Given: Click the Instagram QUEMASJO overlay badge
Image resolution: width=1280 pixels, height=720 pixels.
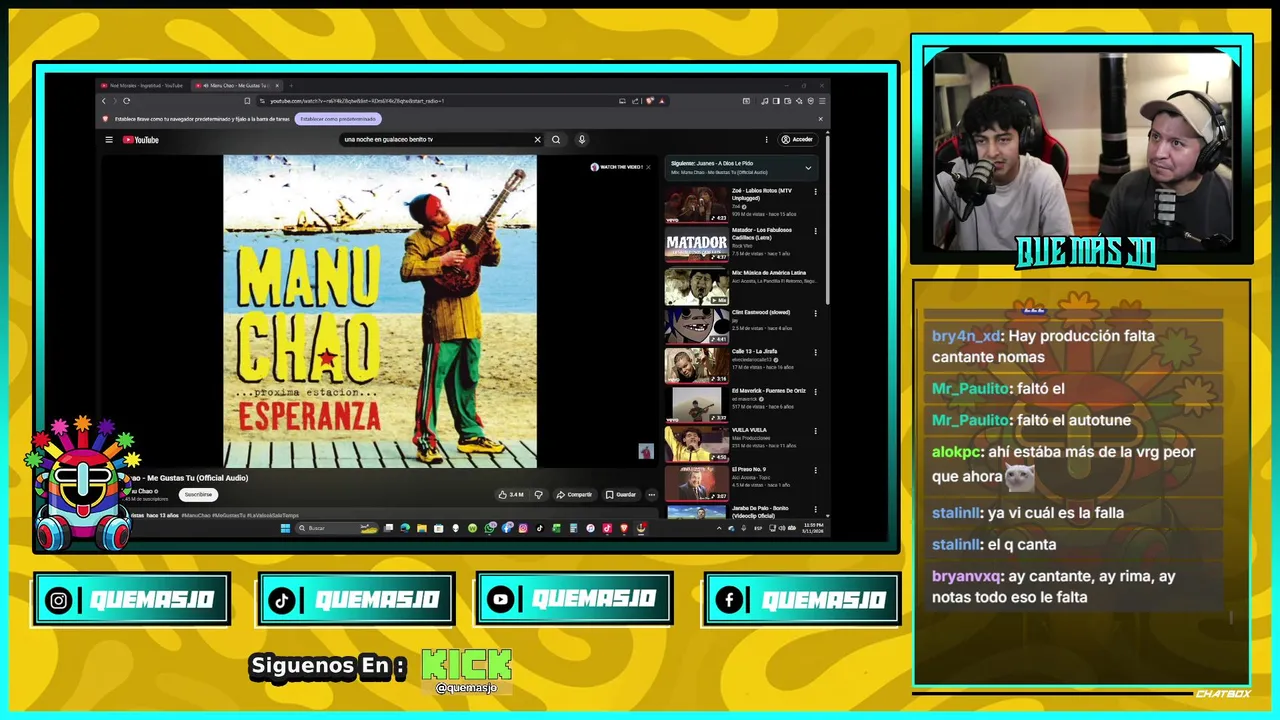Looking at the screenshot, I should tap(132, 599).
